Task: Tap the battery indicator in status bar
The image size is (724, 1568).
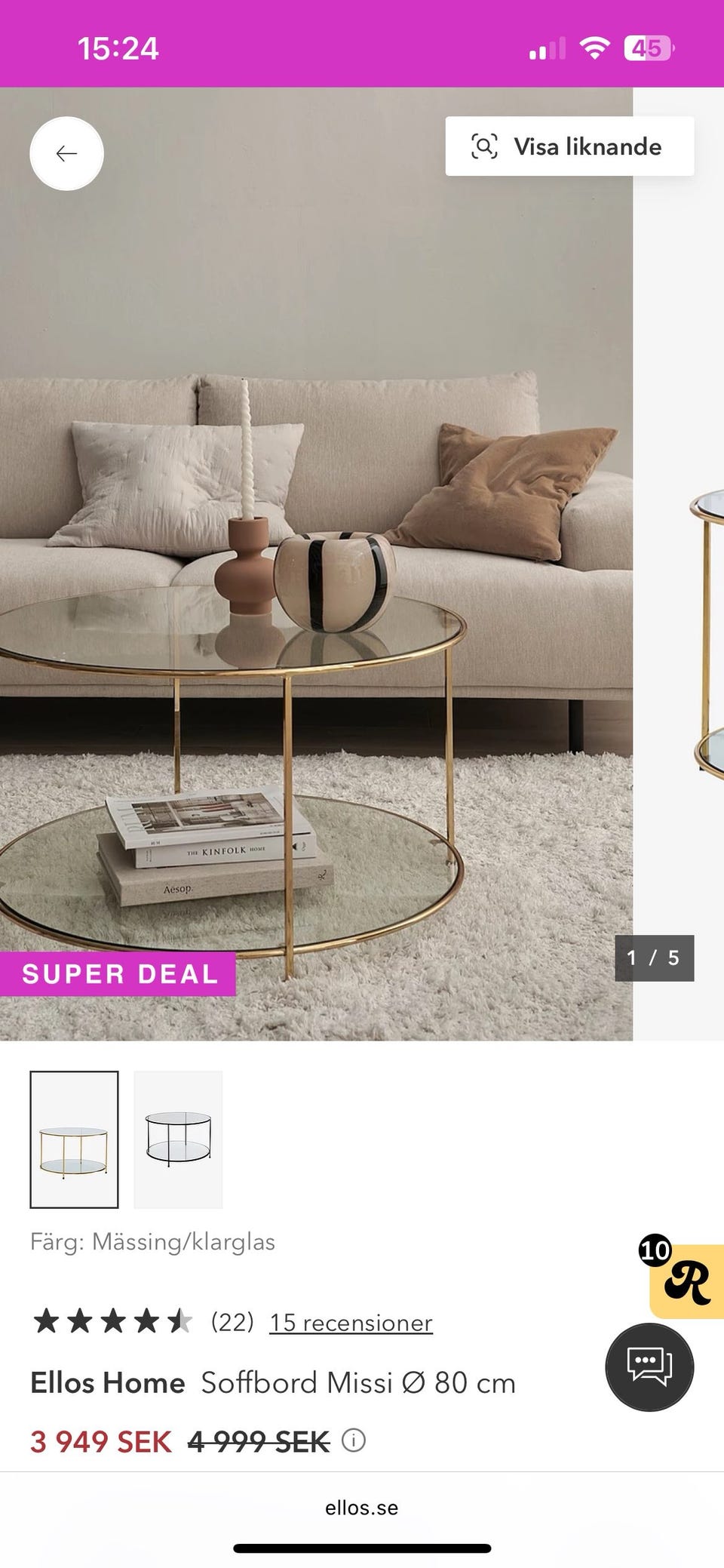Action: tap(649, 49)
